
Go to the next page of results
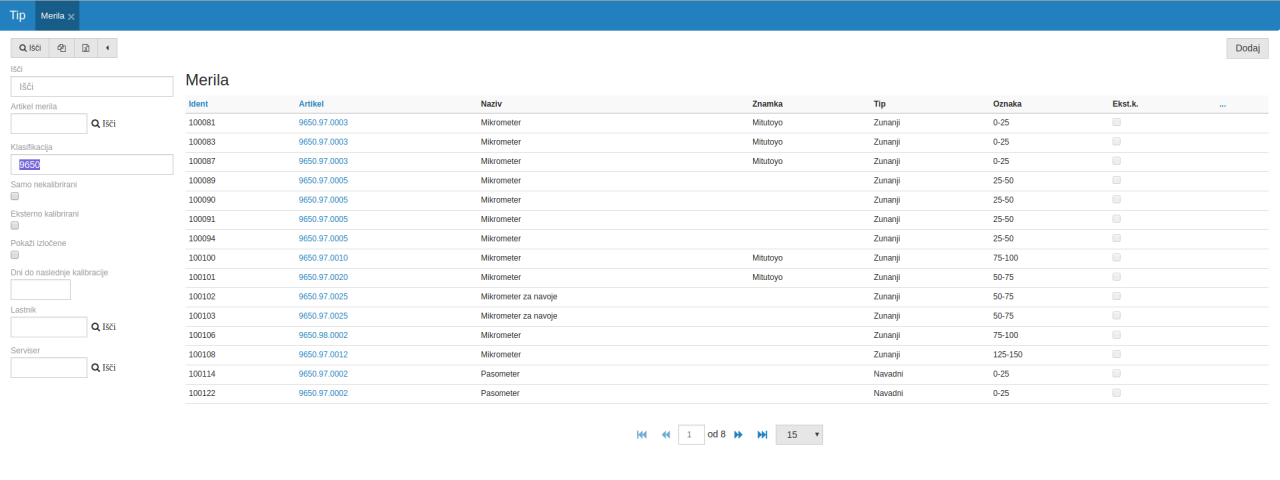(x=739, y=435)
